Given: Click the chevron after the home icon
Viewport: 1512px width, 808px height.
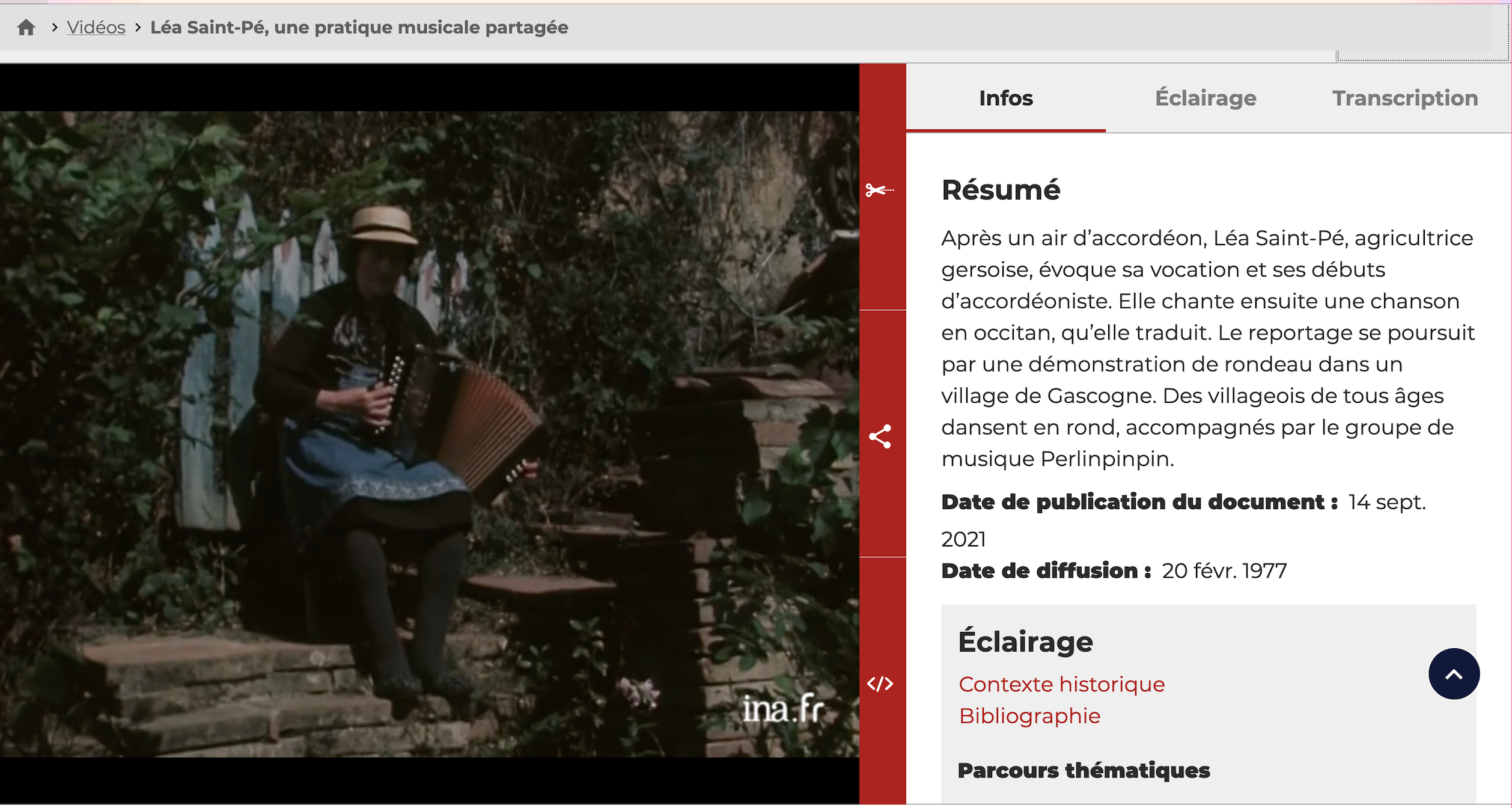Looking at the screenshot, I should [55, 27].
